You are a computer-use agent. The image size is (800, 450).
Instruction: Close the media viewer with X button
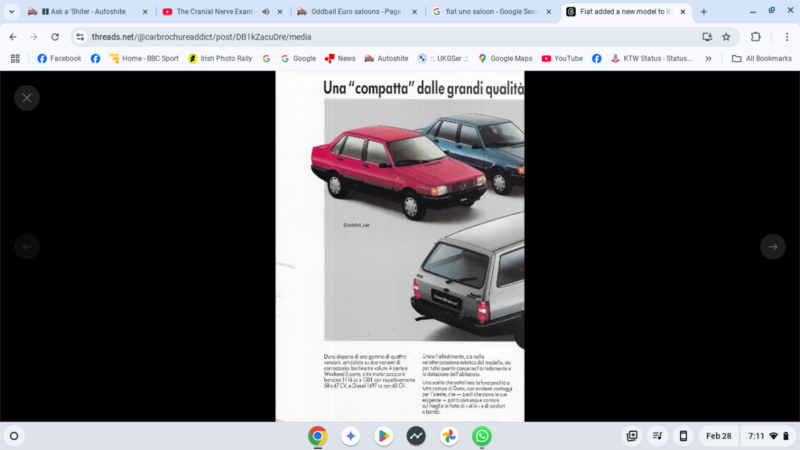point(27,98)
